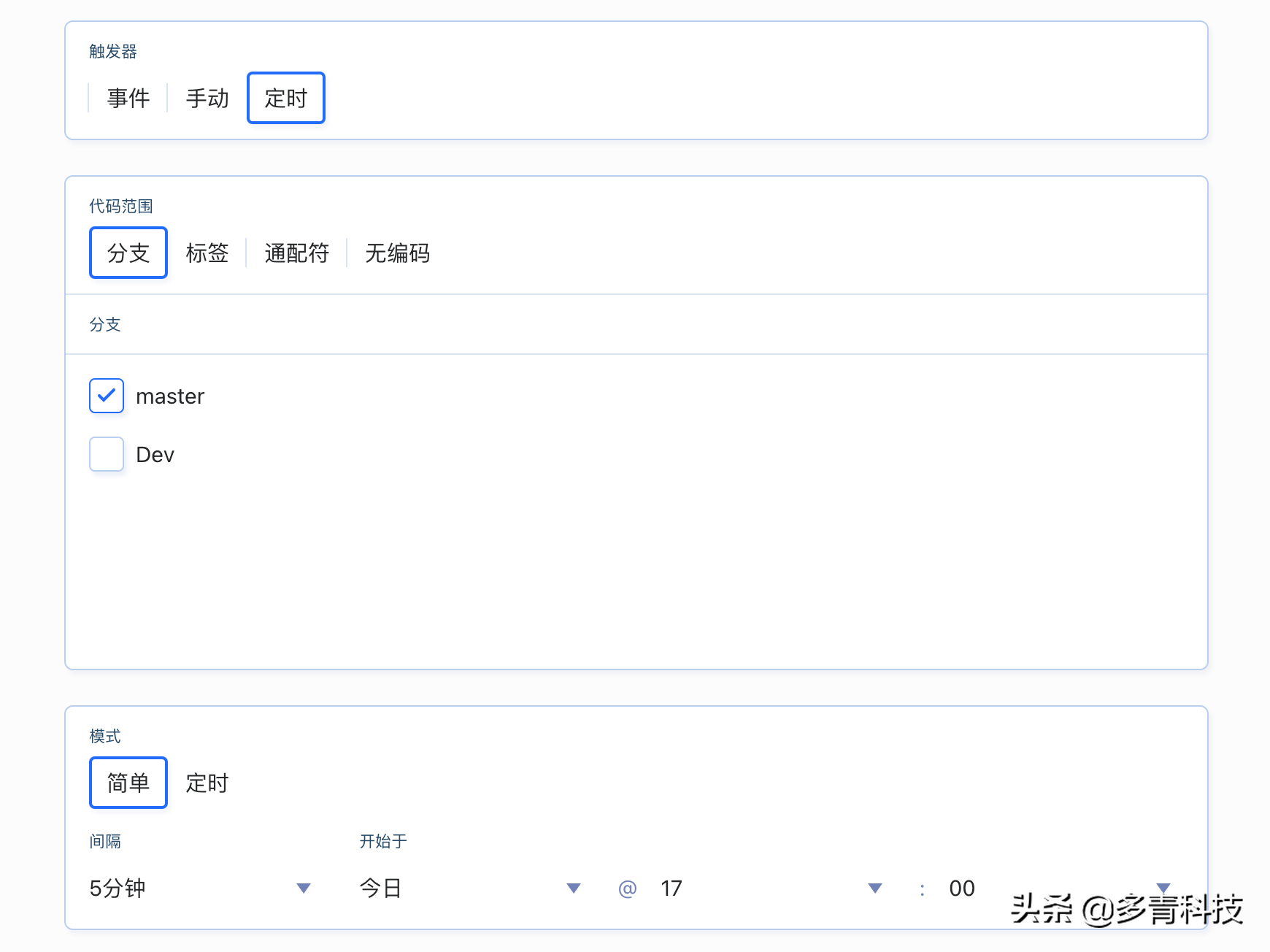Open the 通配符 (Wildcard) code scope

pos(296,253)
